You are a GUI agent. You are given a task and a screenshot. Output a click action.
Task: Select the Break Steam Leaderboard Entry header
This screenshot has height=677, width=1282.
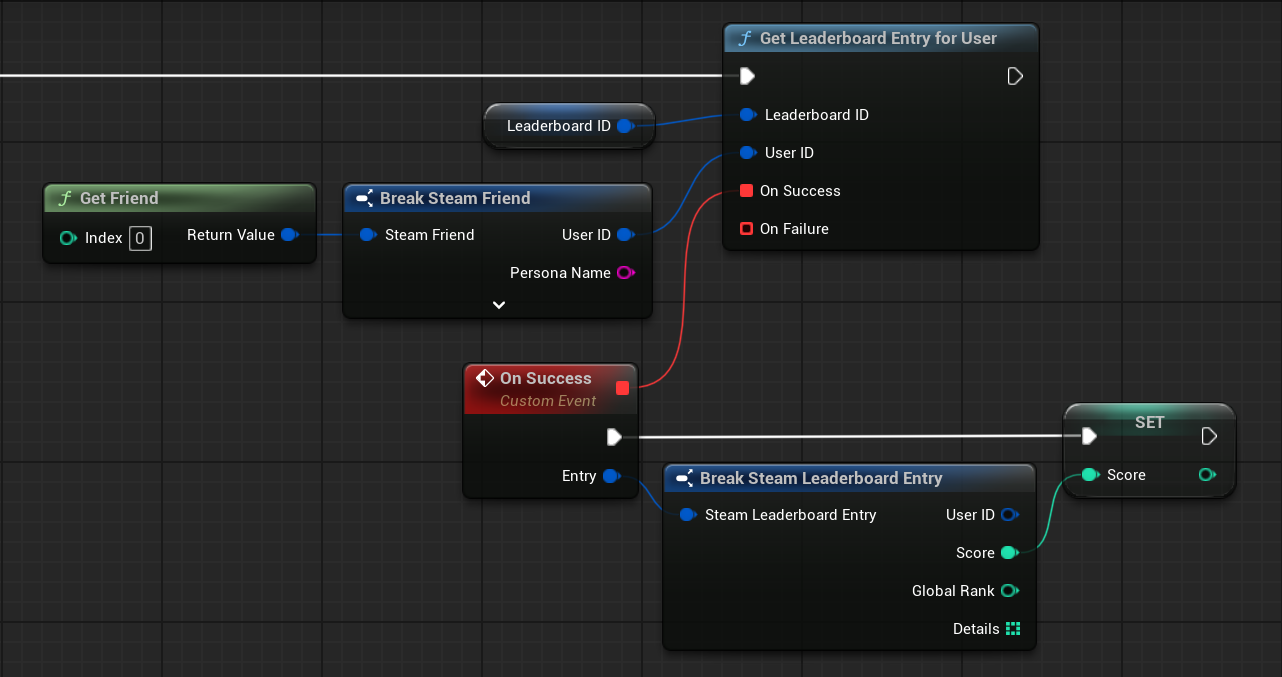click(x=820, y=478)
